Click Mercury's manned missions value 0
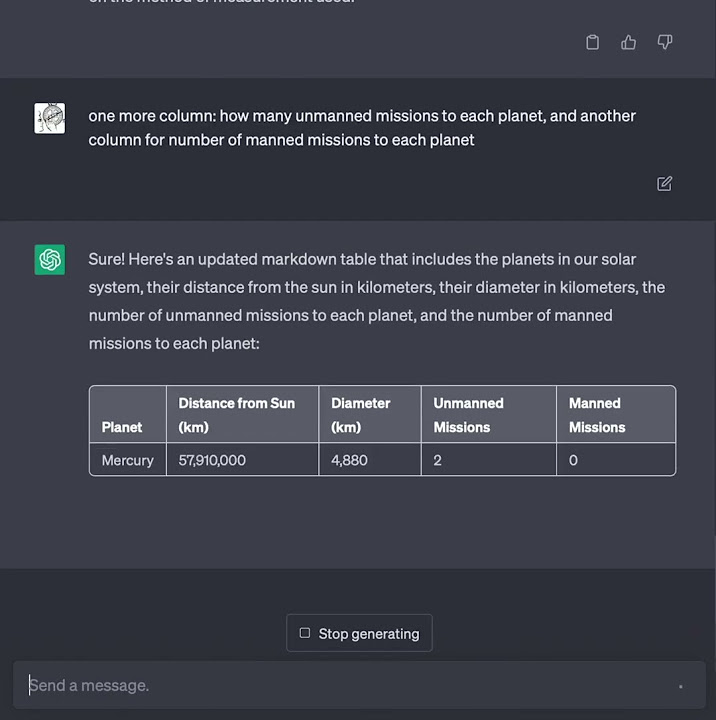Screen dimensions: 716x720 tap(573, 460)
